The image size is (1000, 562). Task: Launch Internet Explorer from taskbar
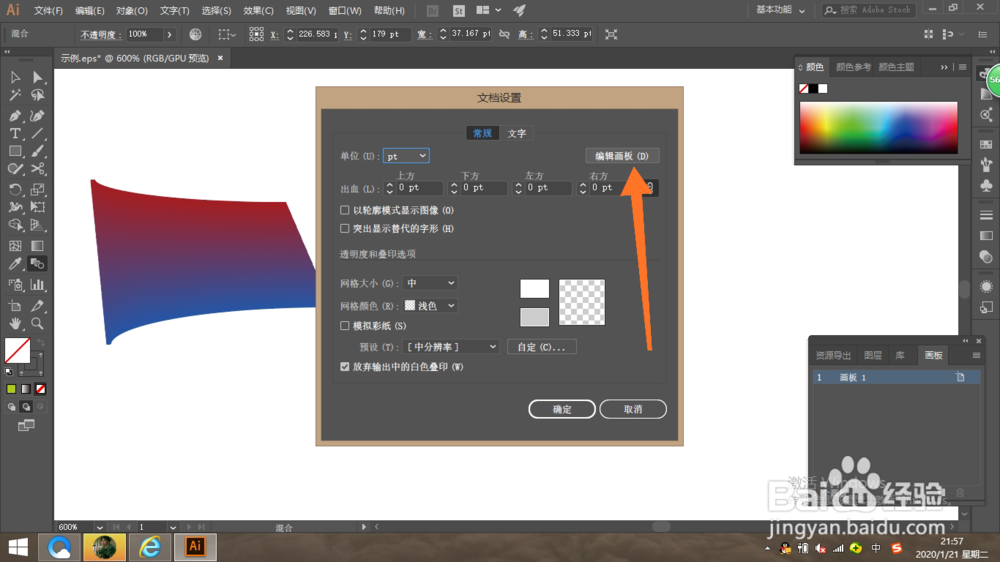151,547
